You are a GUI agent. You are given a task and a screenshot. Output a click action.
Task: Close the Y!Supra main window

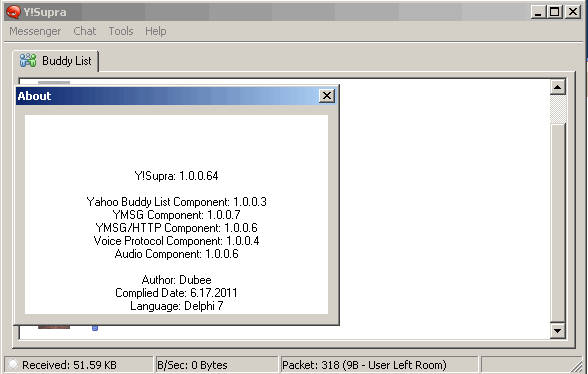tap(573, 12)
